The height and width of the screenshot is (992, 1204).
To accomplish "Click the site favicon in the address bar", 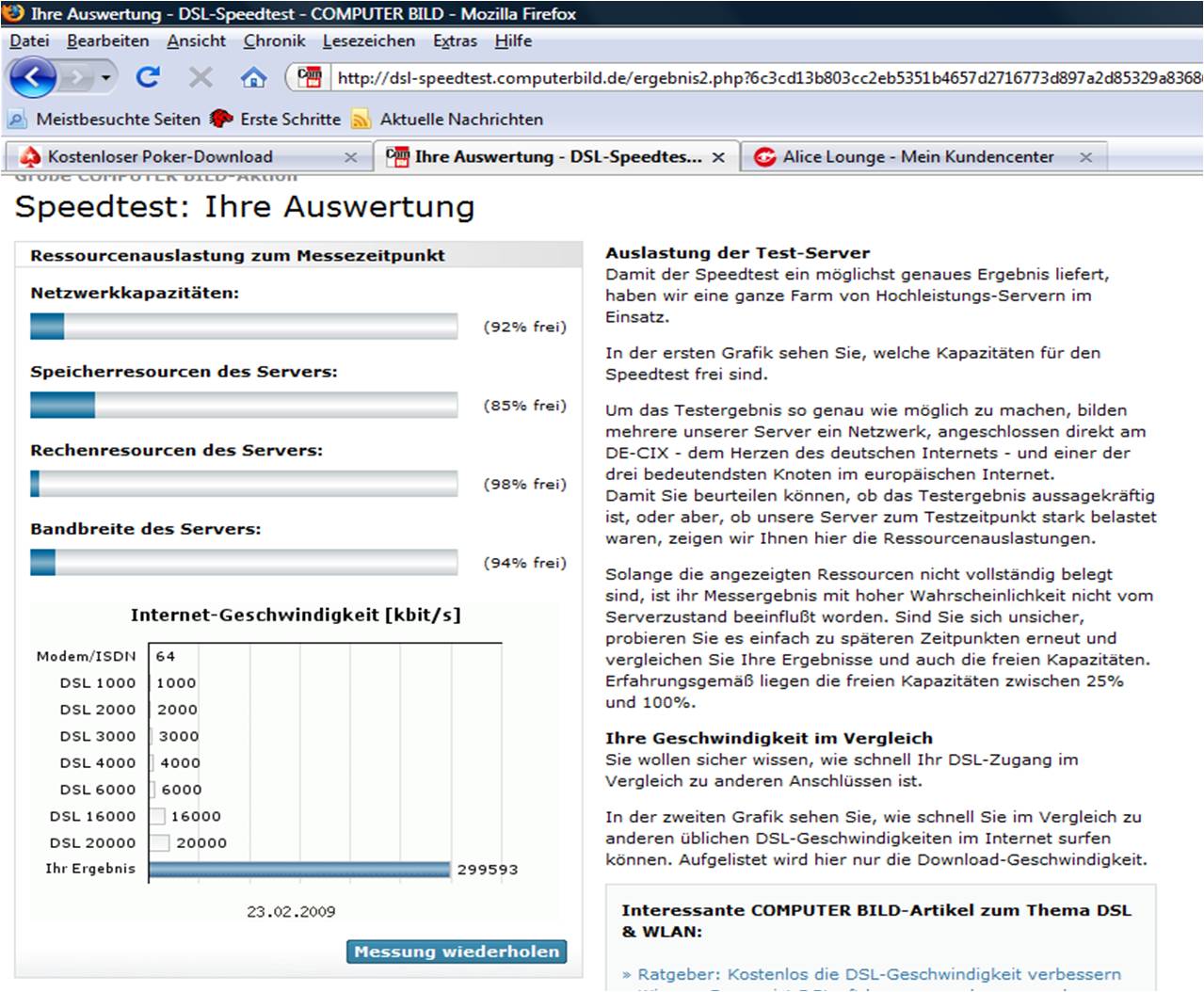I will click(x=310, y=77).
